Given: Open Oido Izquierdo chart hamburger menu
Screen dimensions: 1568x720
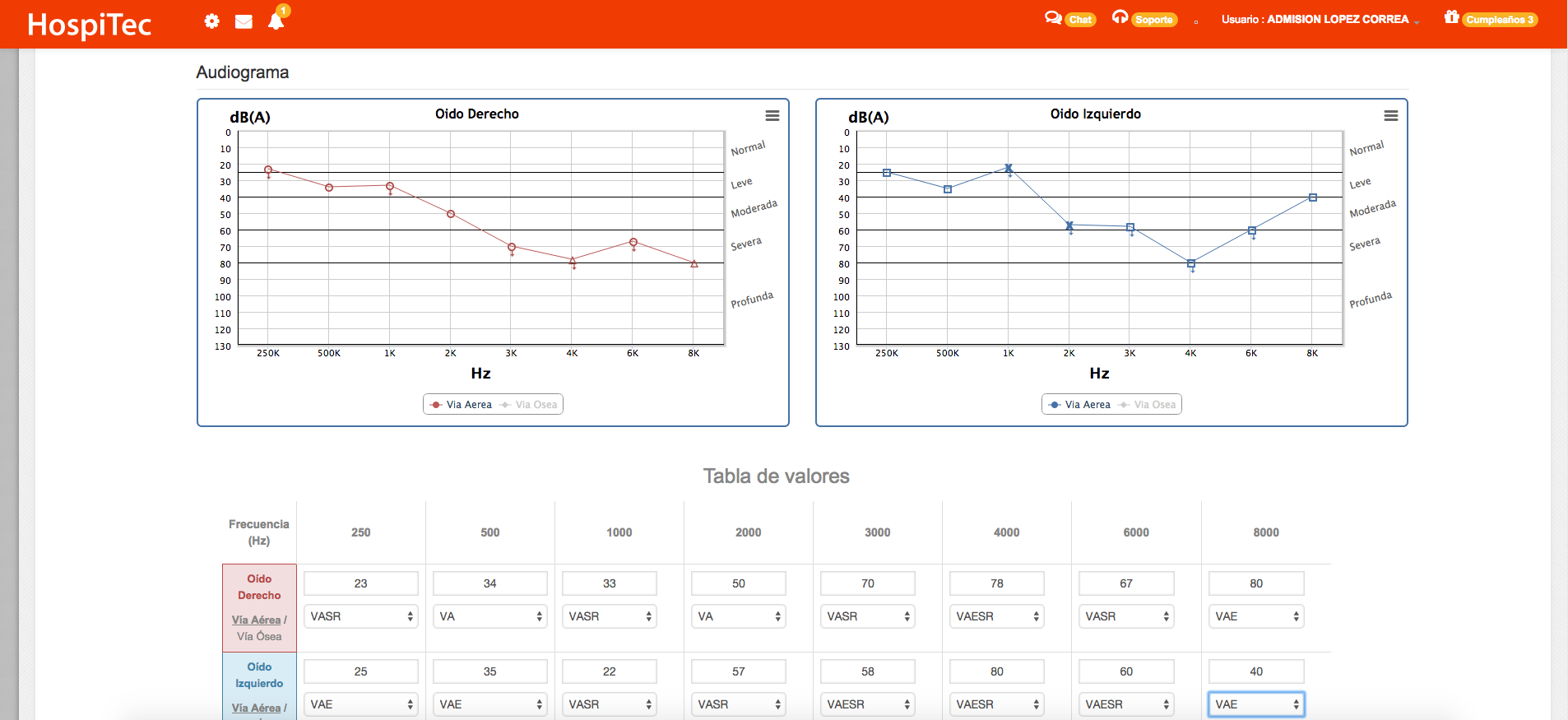Looking at the screenshot, I should point(1390,116).
